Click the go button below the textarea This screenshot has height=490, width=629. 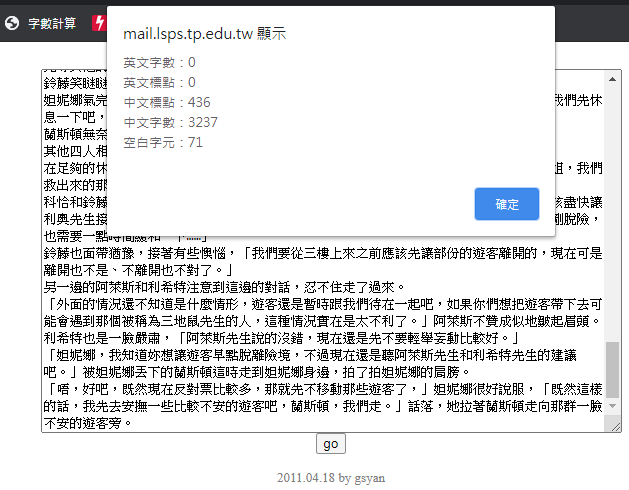(331, 444)
